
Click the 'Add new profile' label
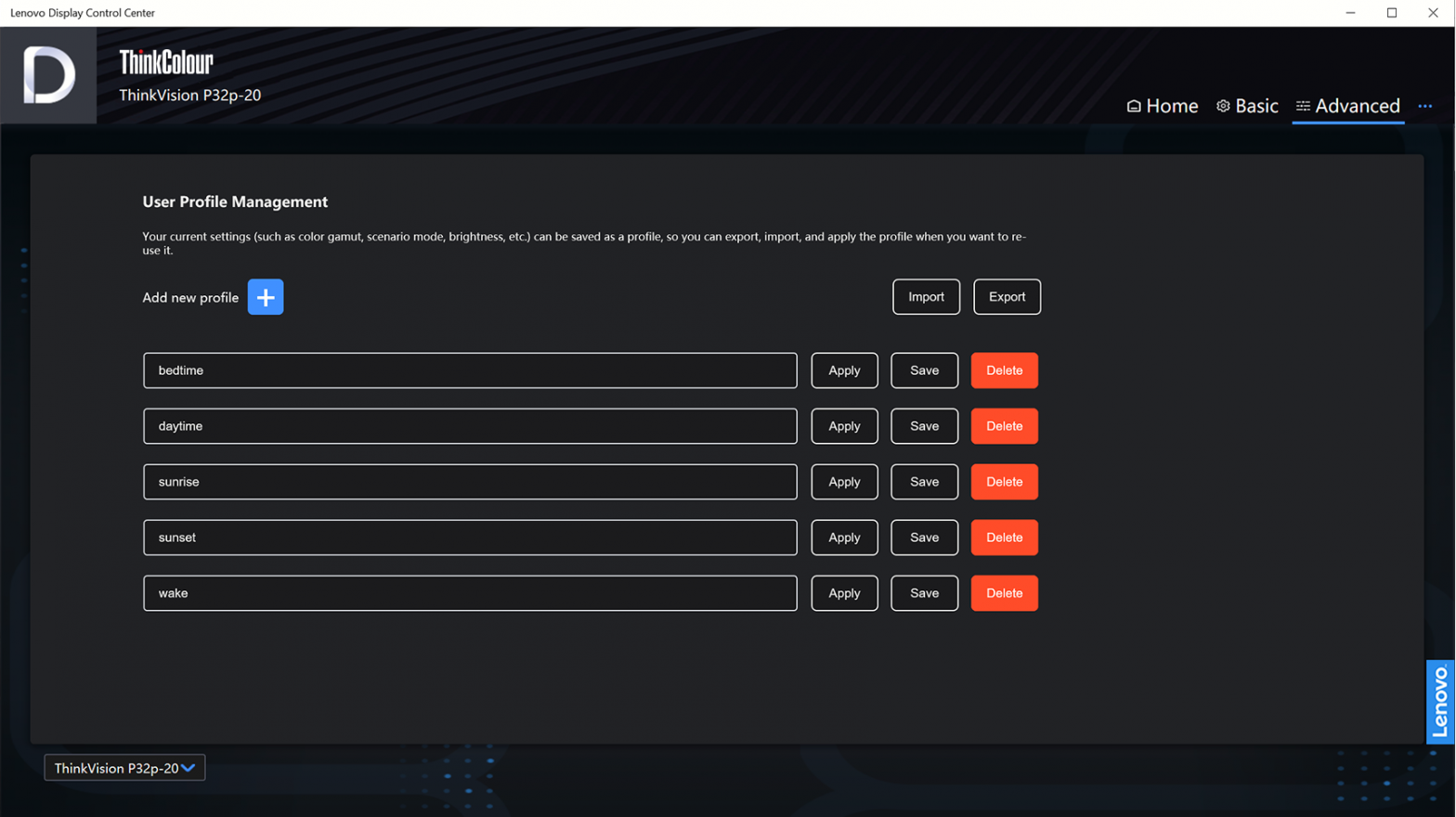(x=190, y=297)
